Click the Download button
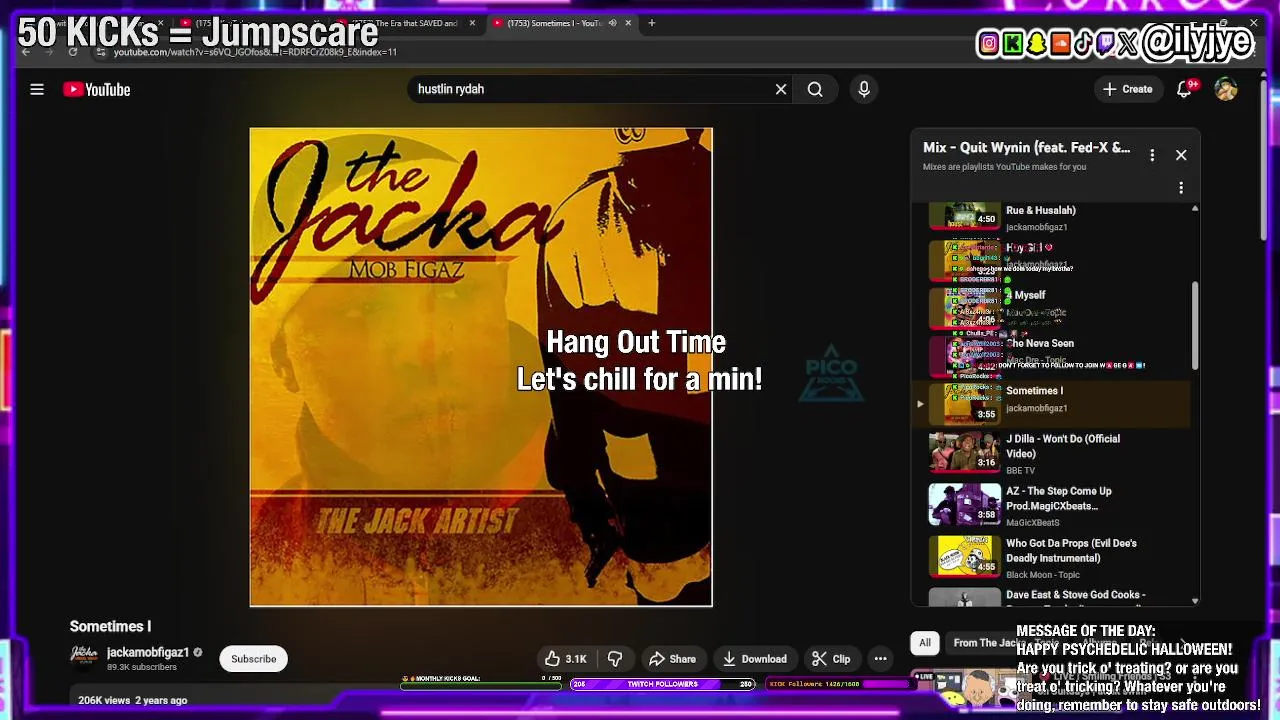 755,659
